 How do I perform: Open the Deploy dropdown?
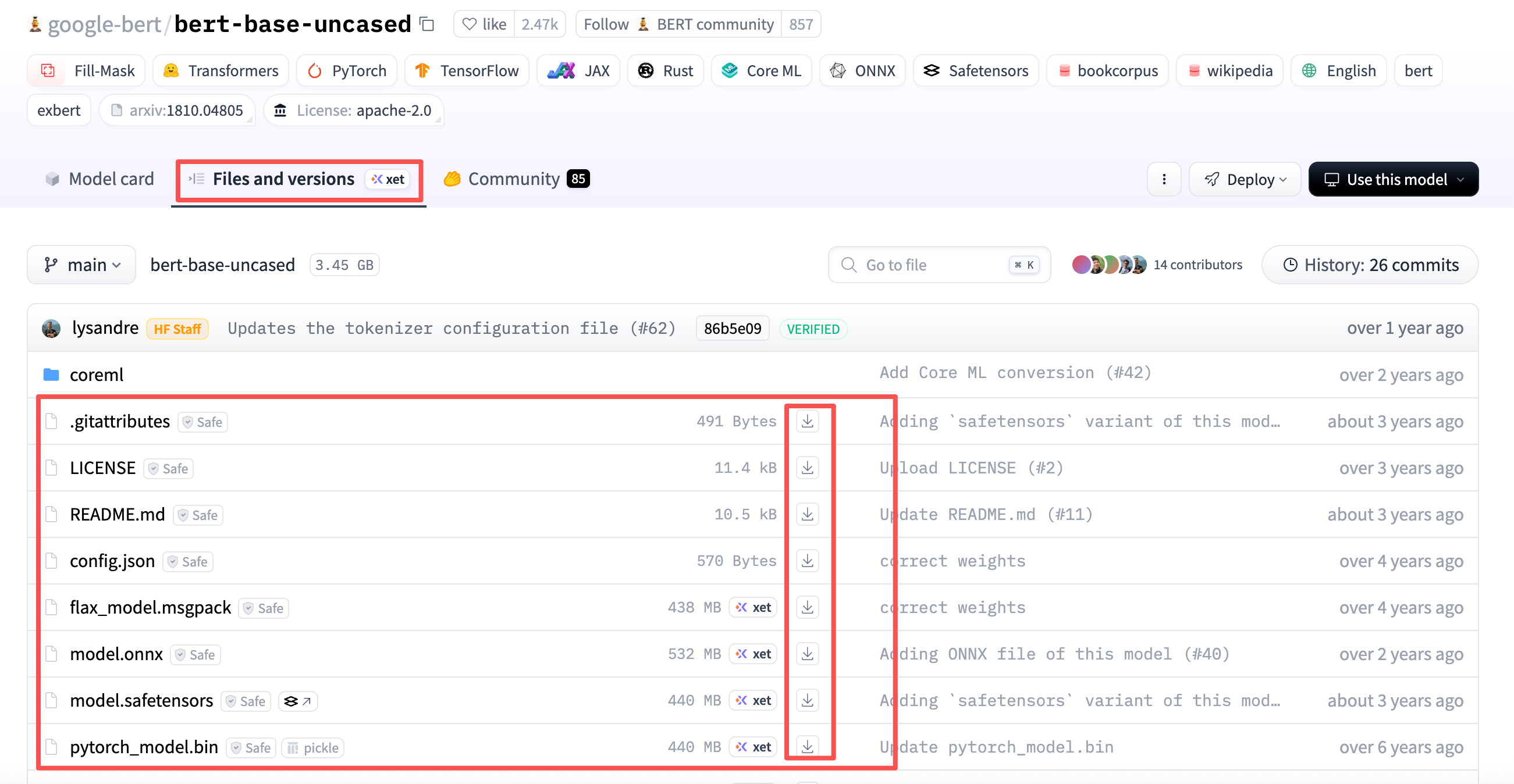pyautogui.click(x=1244, y=179)
